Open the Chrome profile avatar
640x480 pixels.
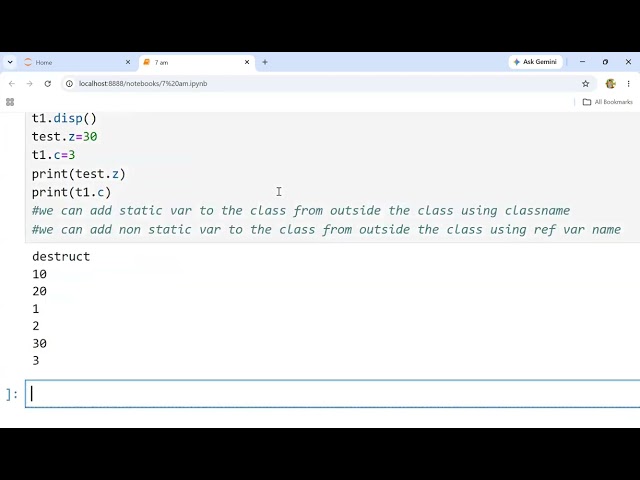pos(610,84)
